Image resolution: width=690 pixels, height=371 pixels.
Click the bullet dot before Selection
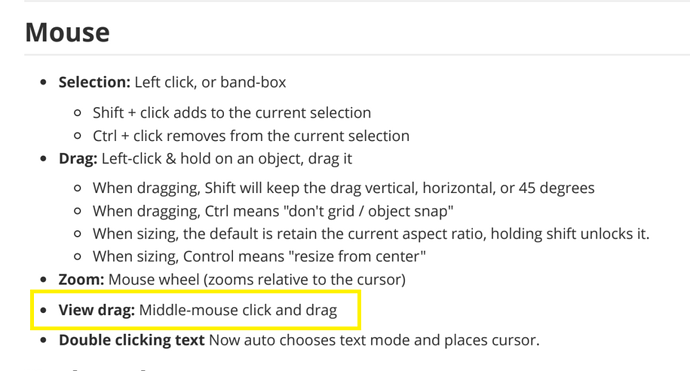[43, 82]
